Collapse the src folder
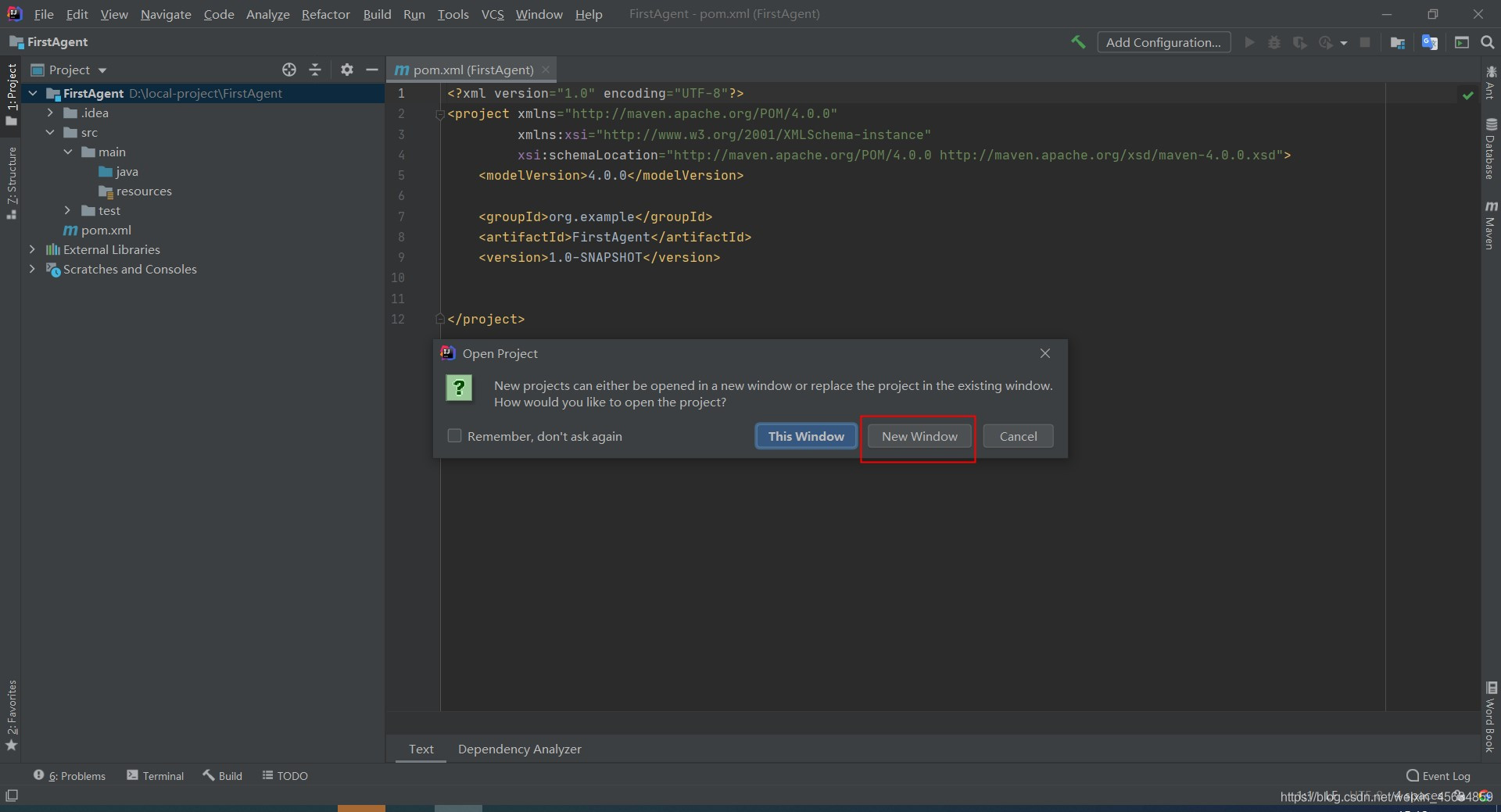Screen dimensions: 1501x812 pos(50,132)
